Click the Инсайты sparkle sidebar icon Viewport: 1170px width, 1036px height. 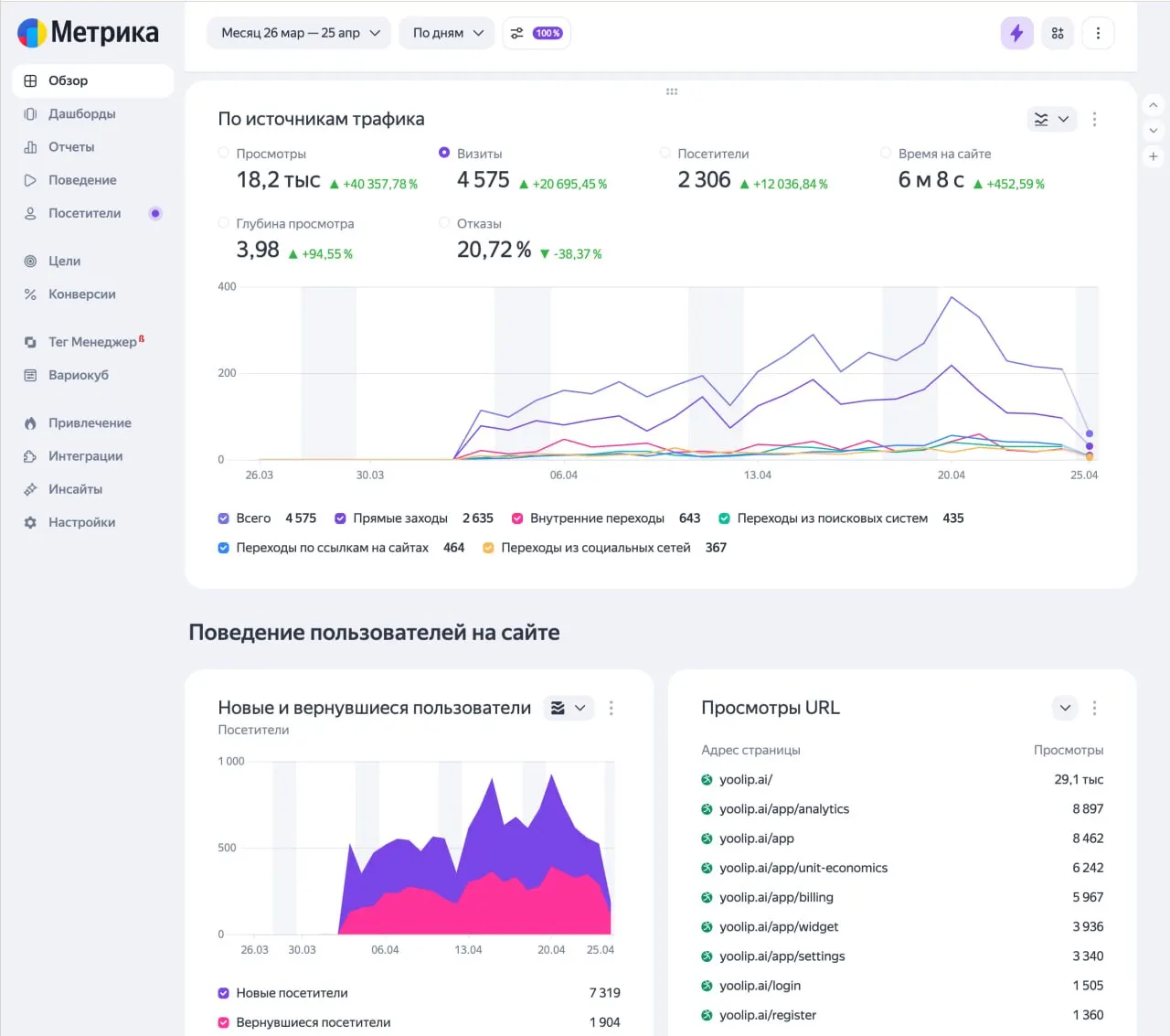pos(30,489)
